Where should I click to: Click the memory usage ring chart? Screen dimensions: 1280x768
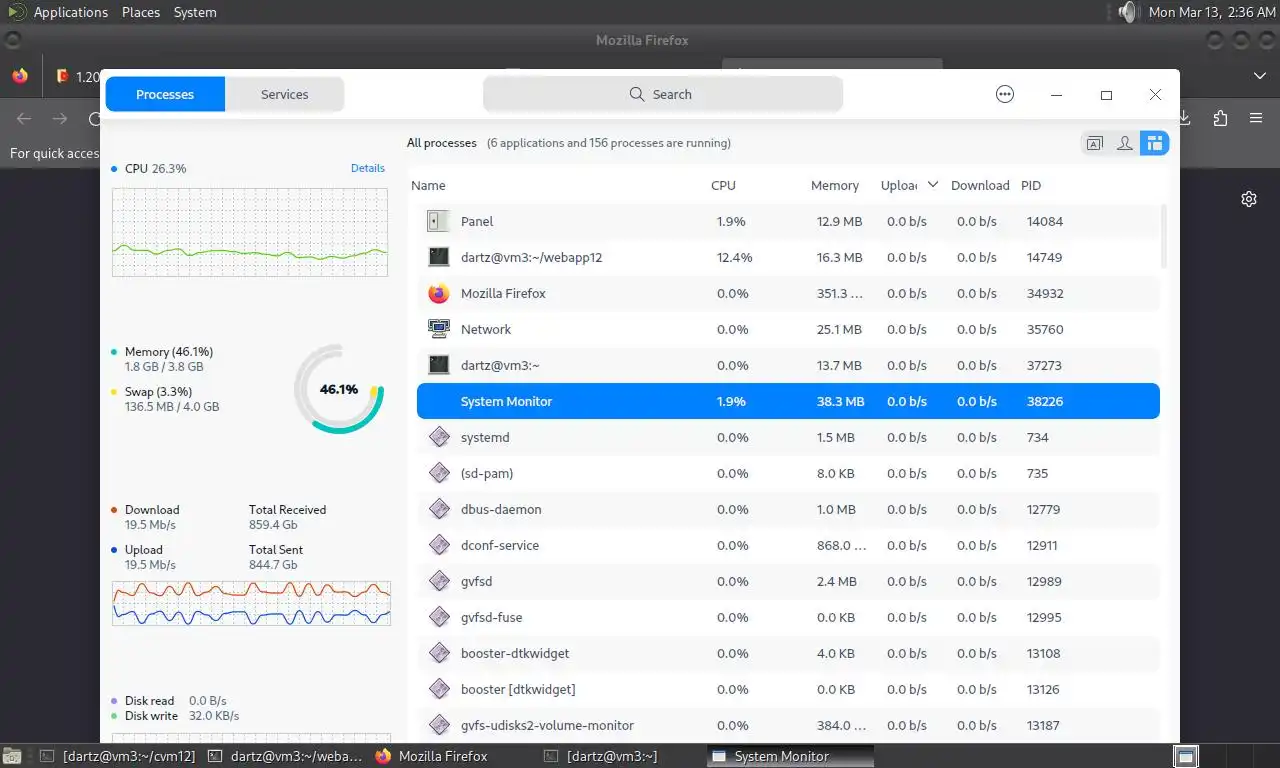(x=339, y=389)
